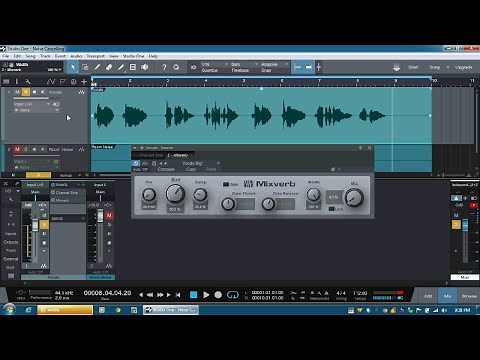Open the Song dropdown arrow at top right
The image size is (480, 360).
448,67
